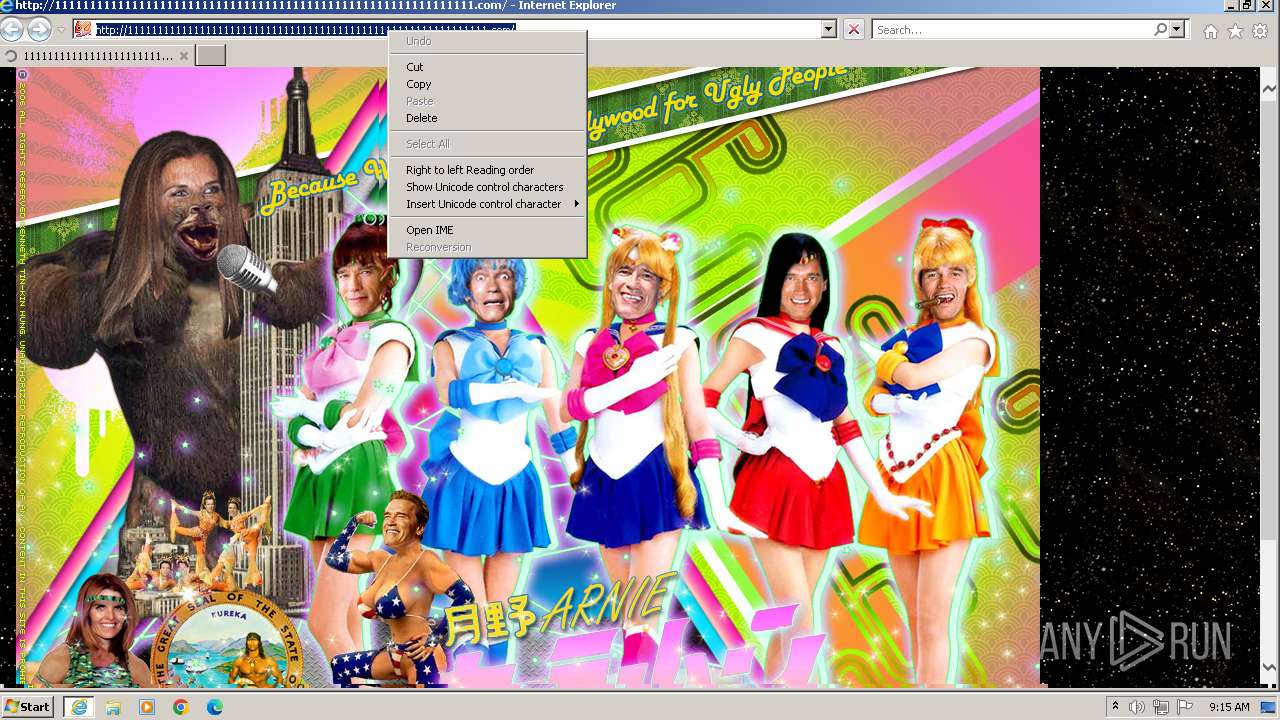Click the 9:15 AM system clock
Viewport: 1280px width, 720px height.
point(1229,707)
